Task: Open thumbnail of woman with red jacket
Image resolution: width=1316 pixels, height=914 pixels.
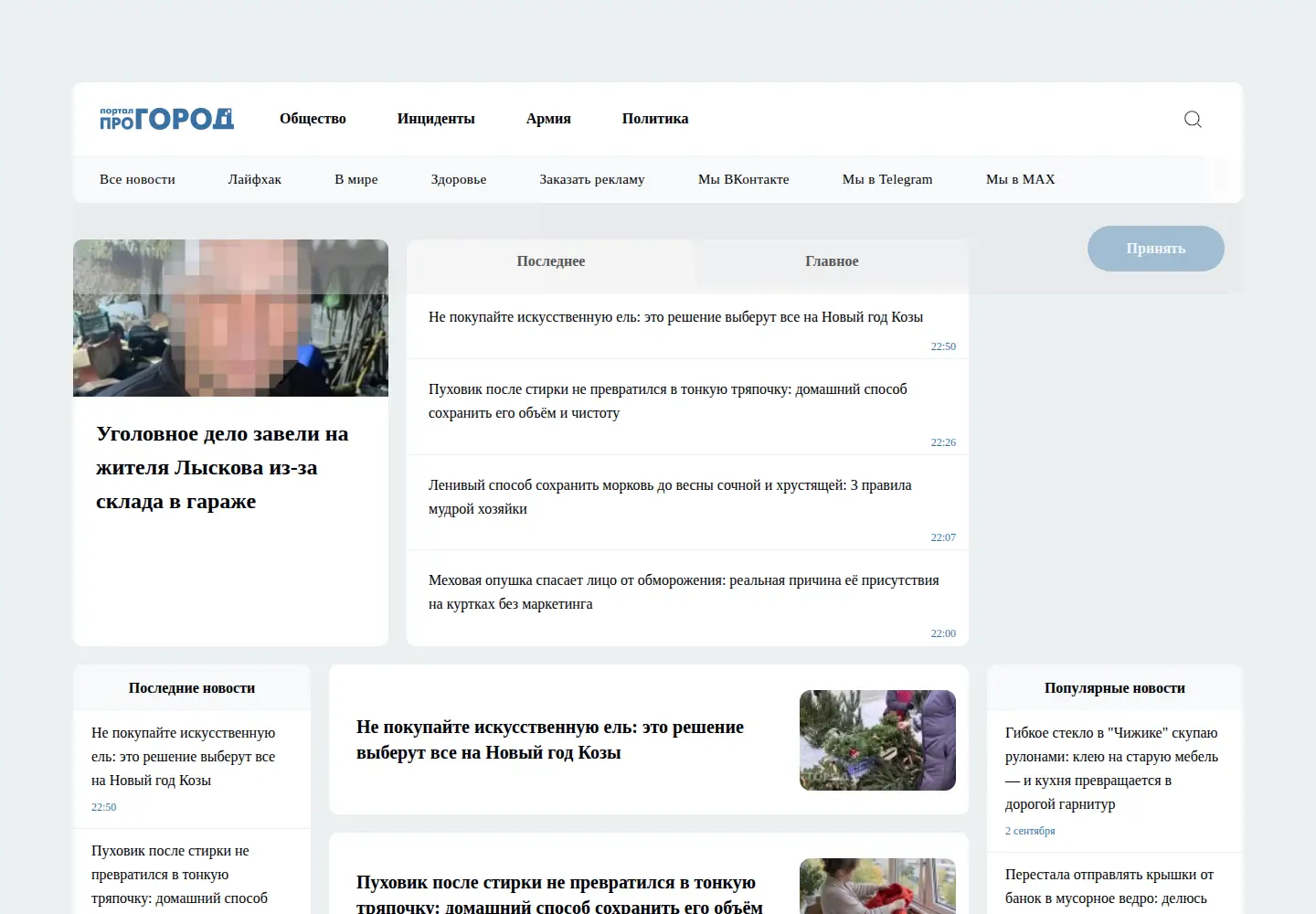Action: click(x=877, y=887)
